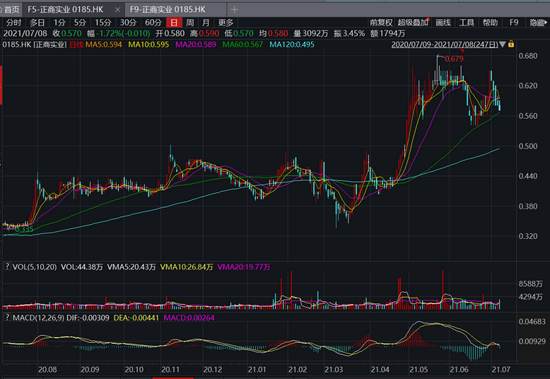550x379 pixels.
Task: Click the 量3092万 volume value
Action: (311, 34)
